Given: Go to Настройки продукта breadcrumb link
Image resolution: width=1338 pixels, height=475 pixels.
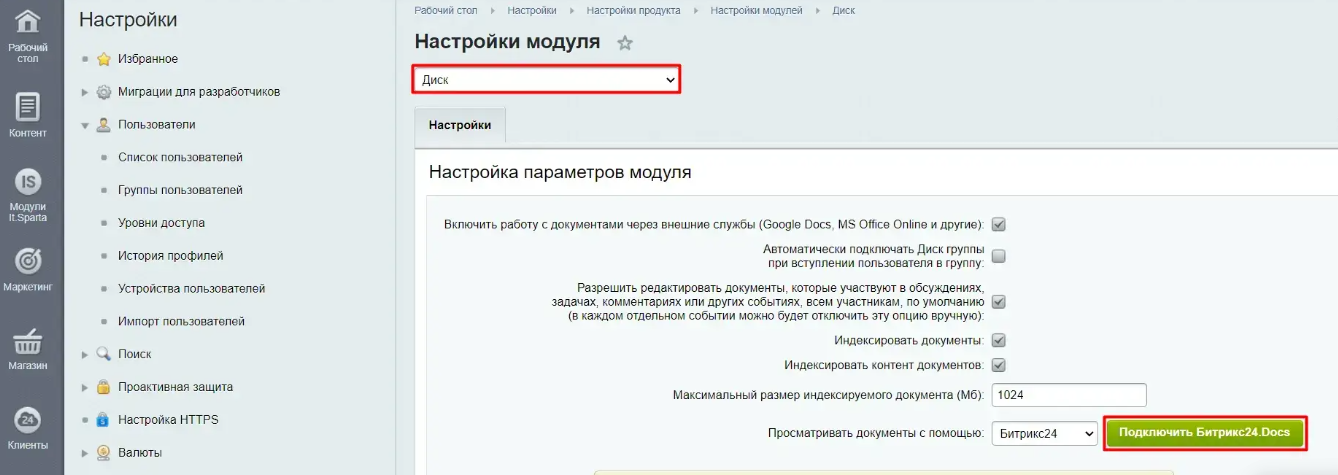Looking at the screenshot, I should click(633, 10).
